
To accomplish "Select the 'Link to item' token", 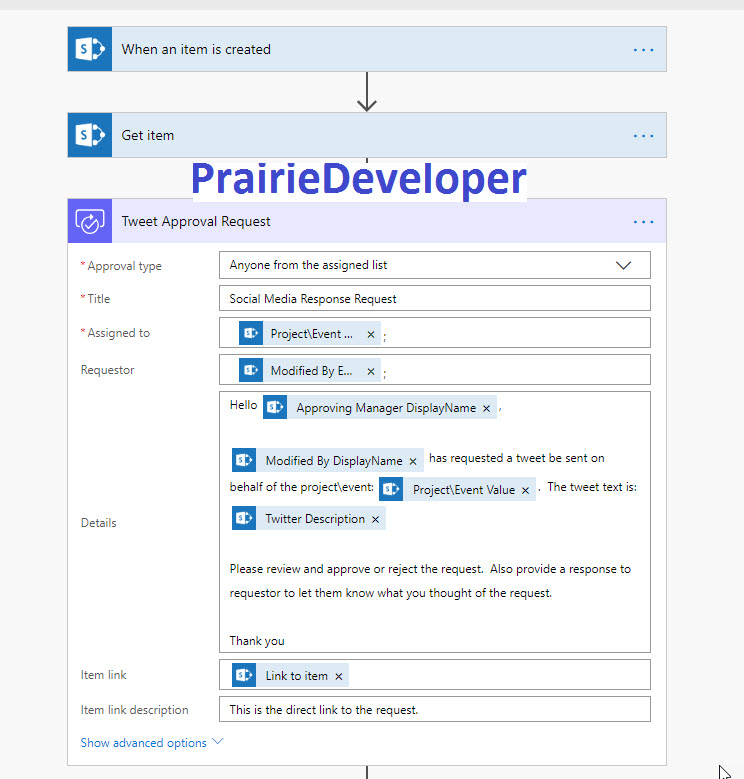I will coord(290,676).
